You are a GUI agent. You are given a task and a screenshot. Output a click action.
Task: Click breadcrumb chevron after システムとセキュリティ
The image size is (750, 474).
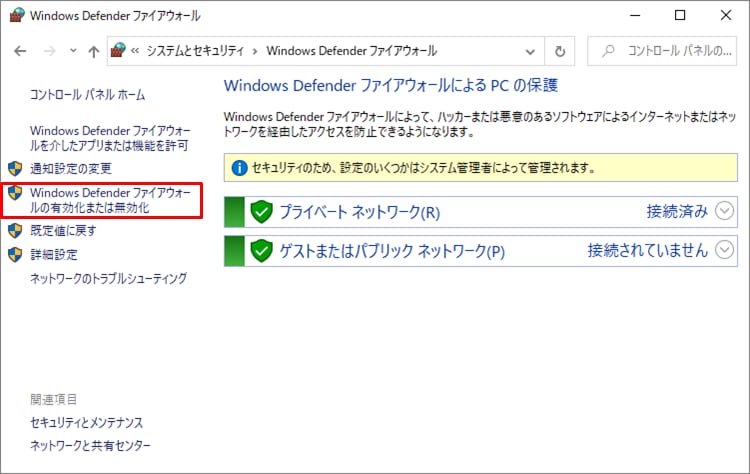(x=255, y=51)
